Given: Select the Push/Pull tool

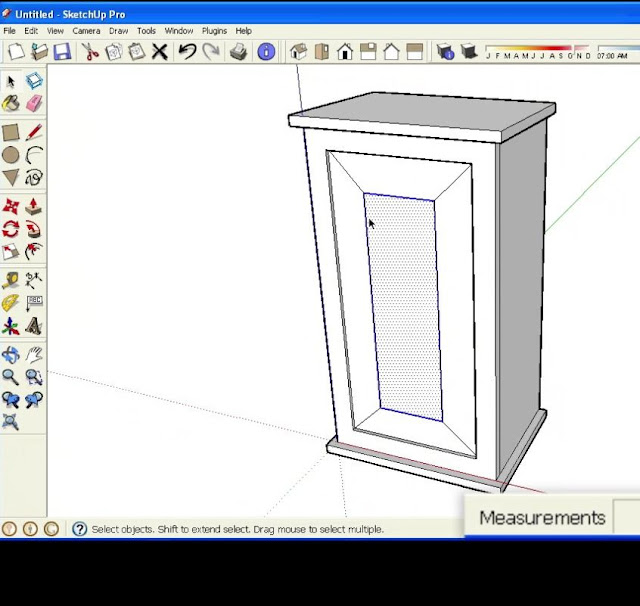Looking at the screenshot, I should (x=34, y=206).
